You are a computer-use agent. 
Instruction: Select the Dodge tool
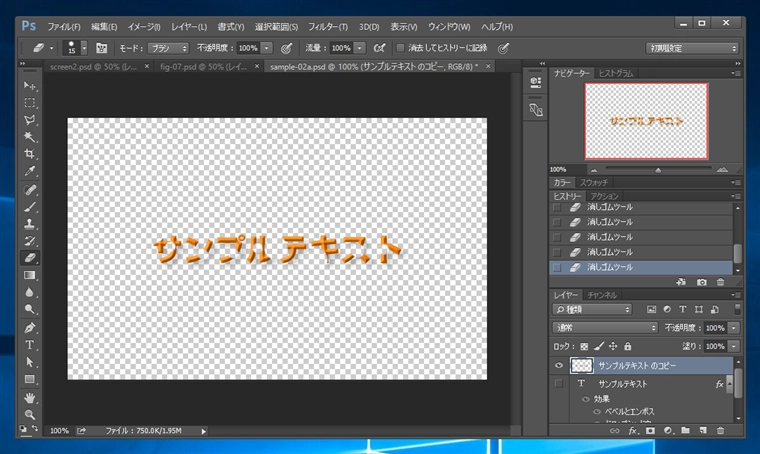tap(30, 309)
